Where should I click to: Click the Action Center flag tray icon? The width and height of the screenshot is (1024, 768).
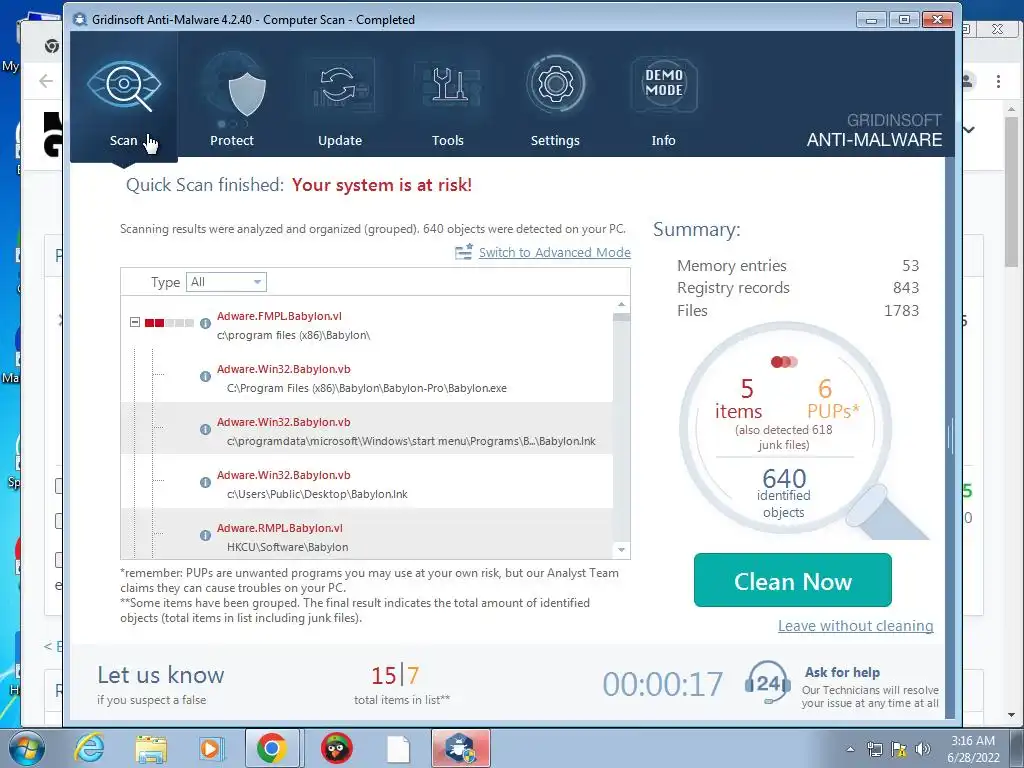click(x=899, y=749)
